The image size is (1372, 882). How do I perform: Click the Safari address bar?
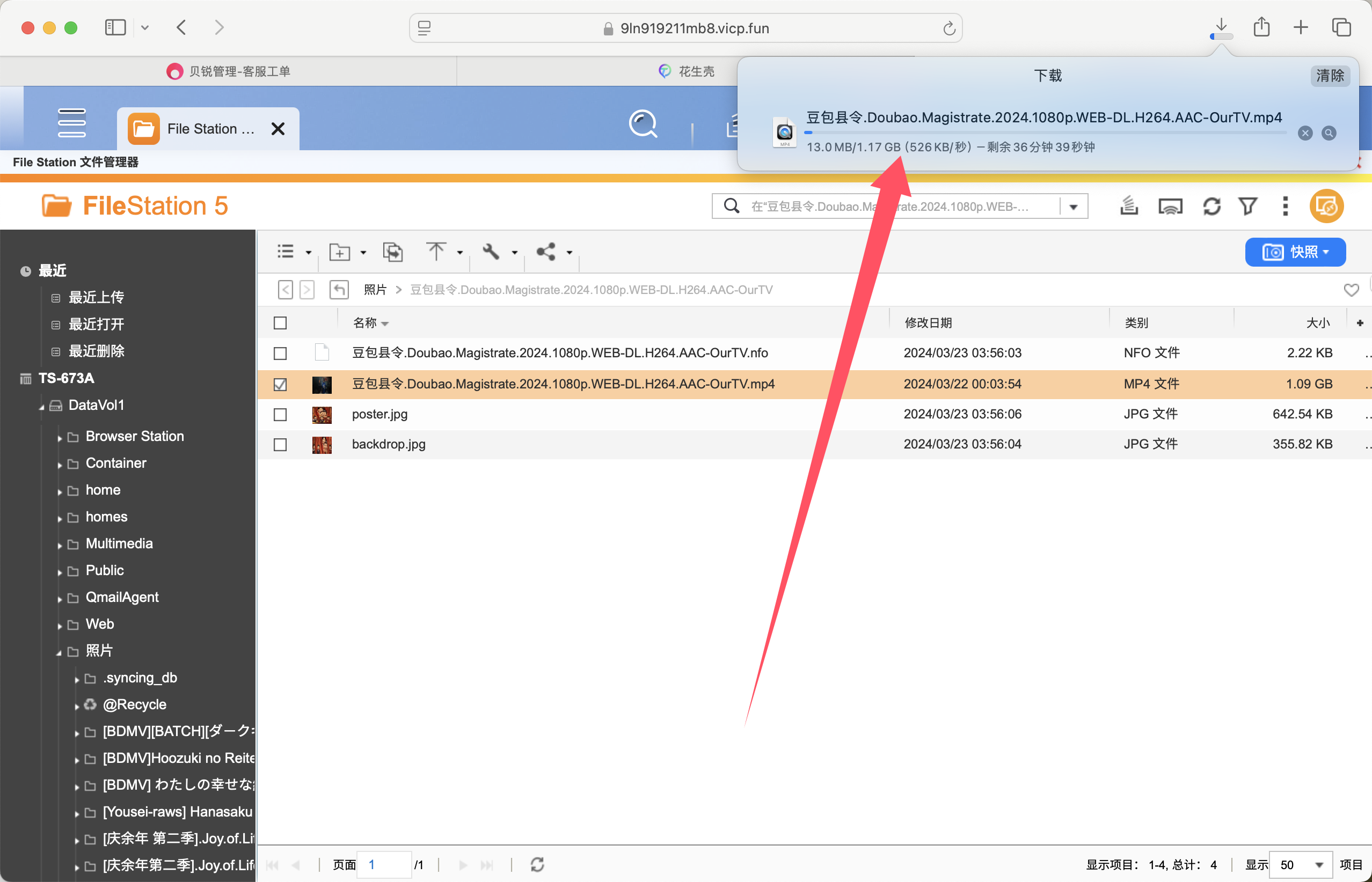[x=685, y=28]
